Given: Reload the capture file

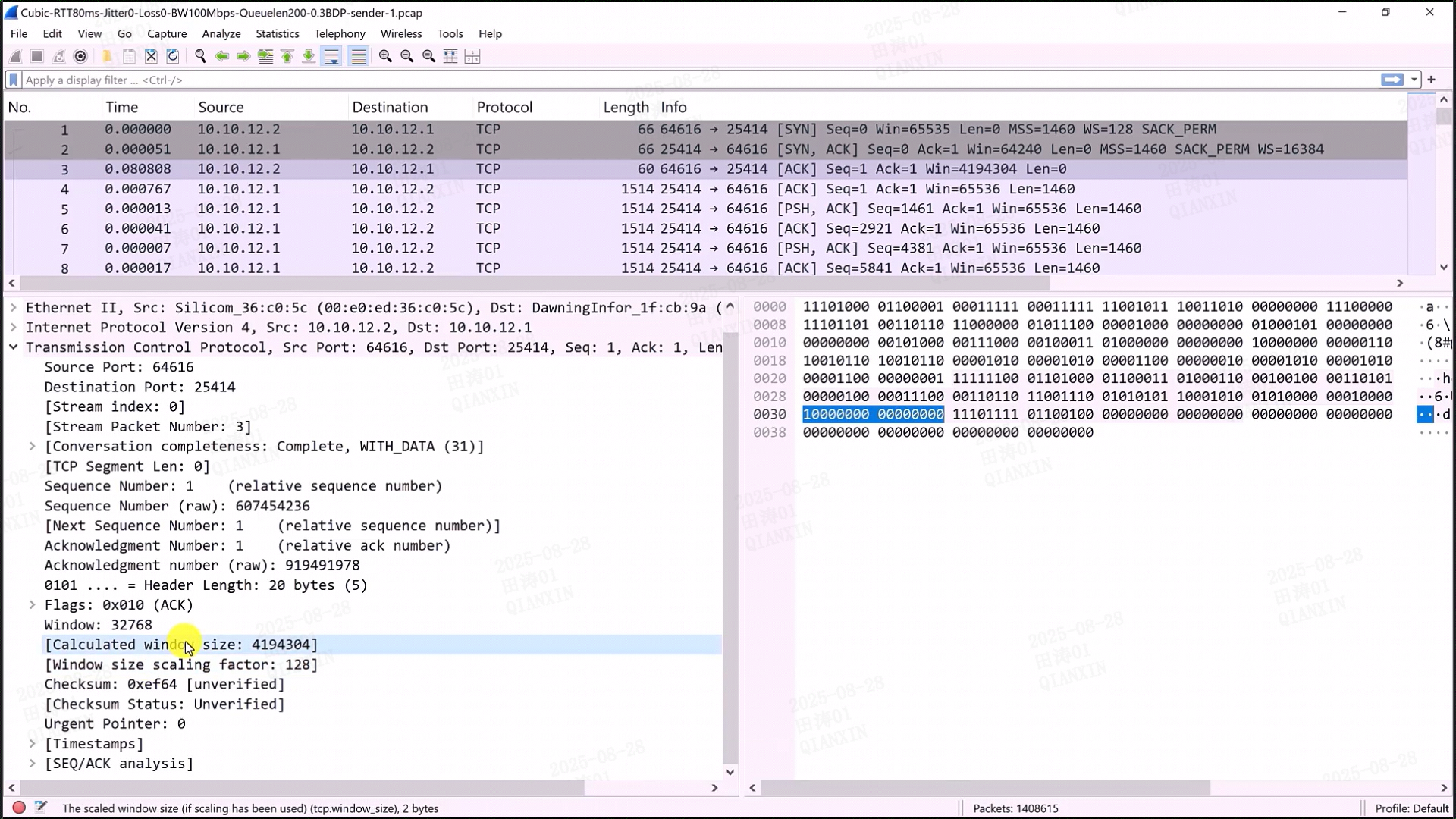Looking at the screenshot, I should [173, 56].
